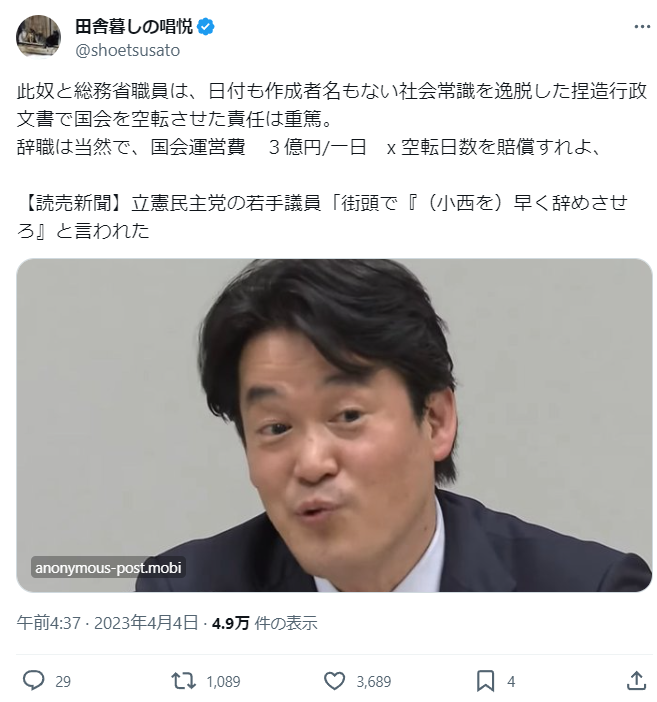Screen dimensions: 657x702
Task: Open the share upload icon
Action: click(x=636, y=681)
